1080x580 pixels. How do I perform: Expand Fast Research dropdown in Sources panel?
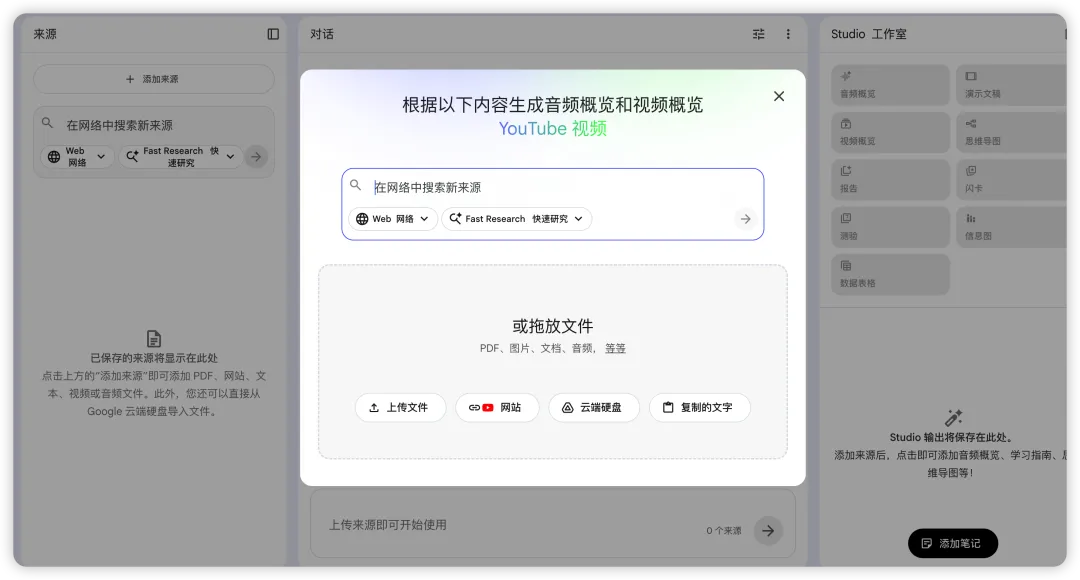pos(181,157)
